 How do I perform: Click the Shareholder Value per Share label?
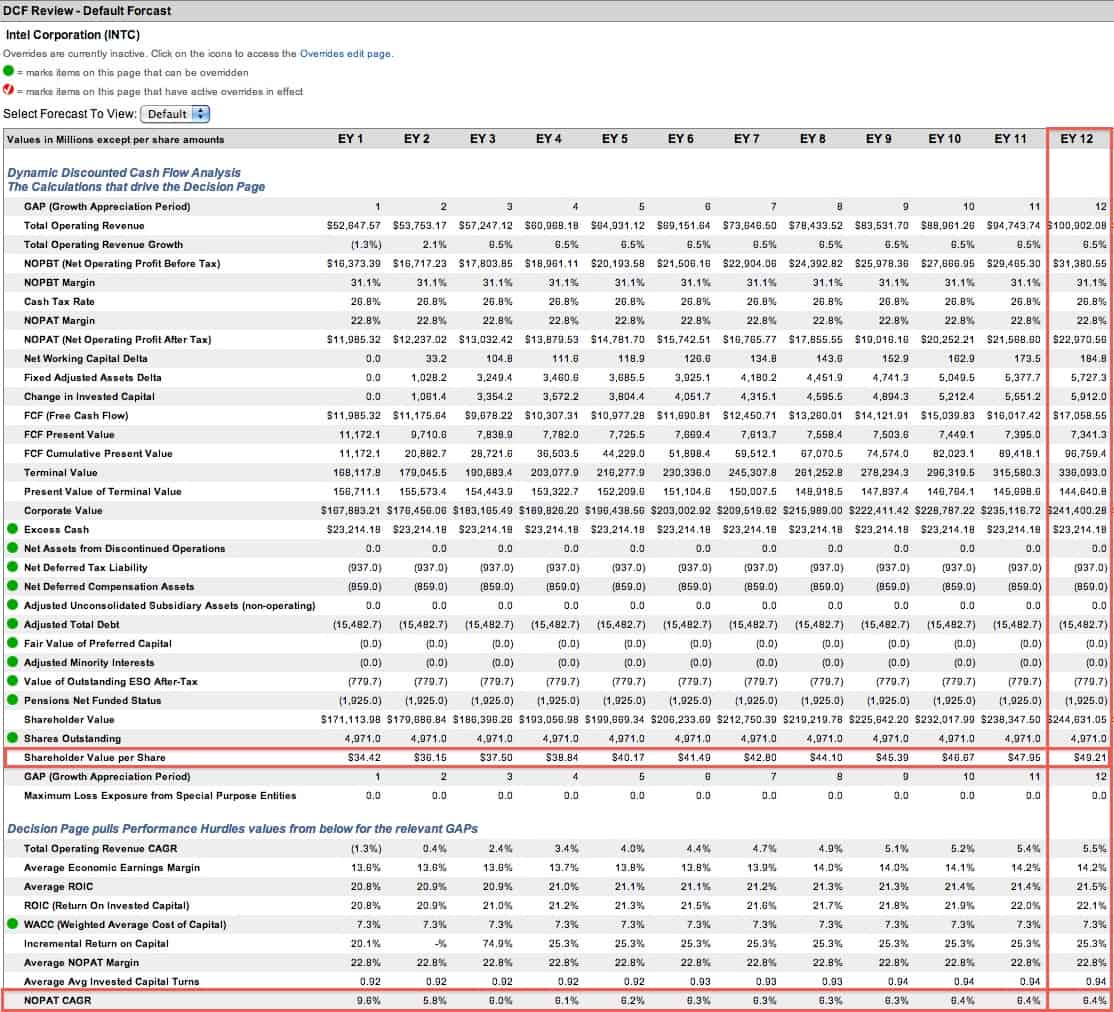click(94, 758)
